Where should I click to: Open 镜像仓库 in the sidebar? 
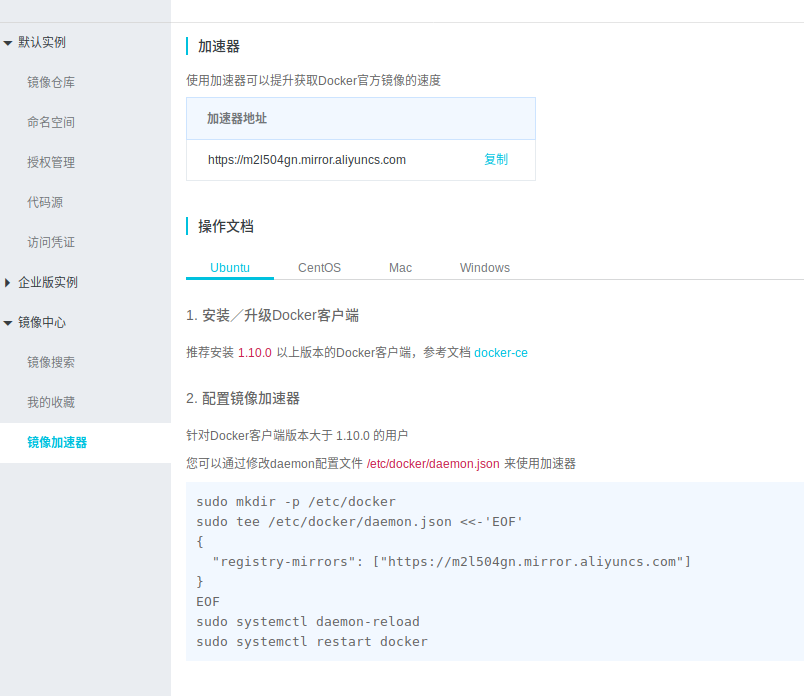coord(51,82)
